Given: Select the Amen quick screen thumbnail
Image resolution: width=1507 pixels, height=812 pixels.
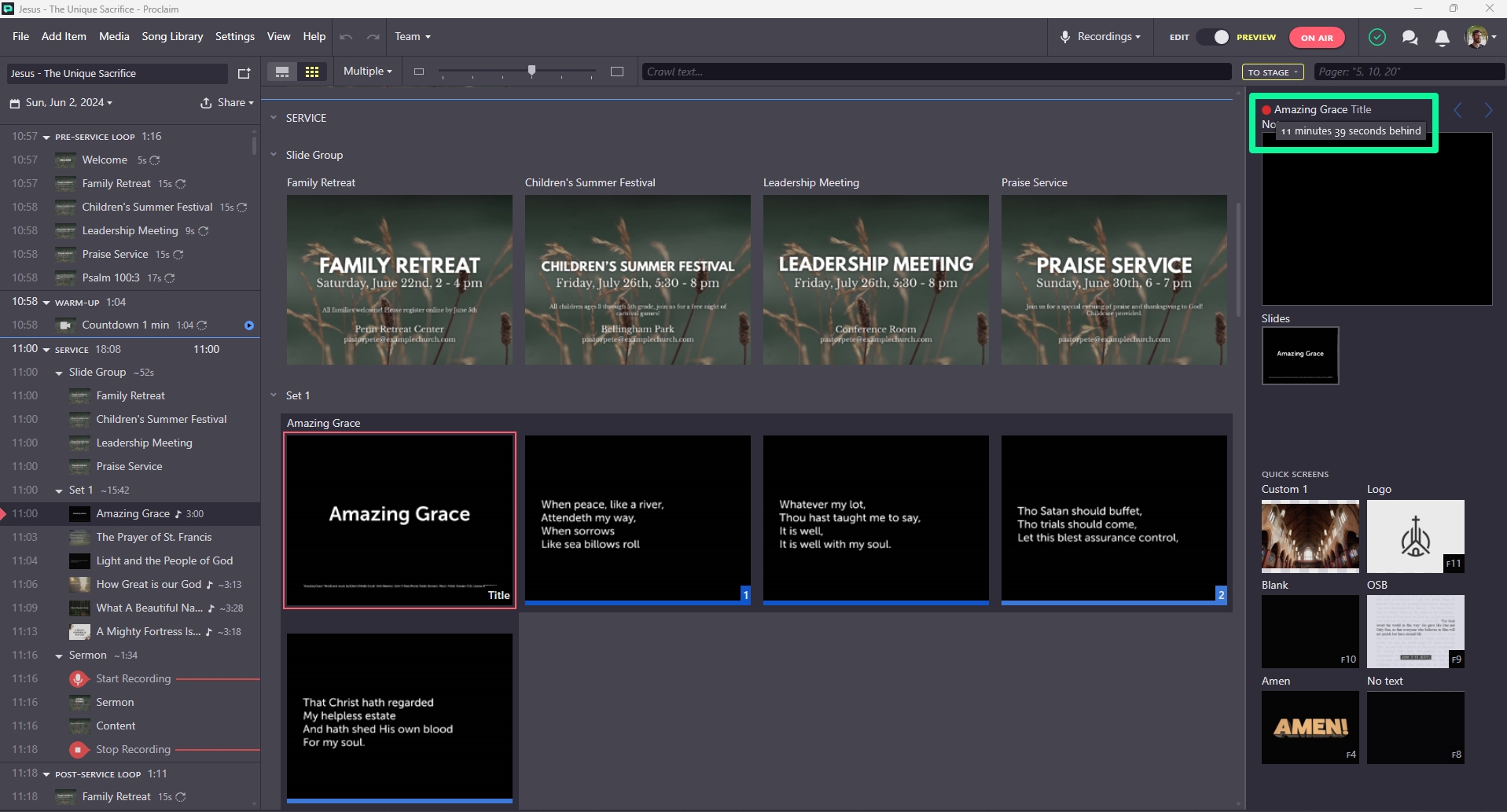Looking at the screenshot, I should [x=1310, y=727].
